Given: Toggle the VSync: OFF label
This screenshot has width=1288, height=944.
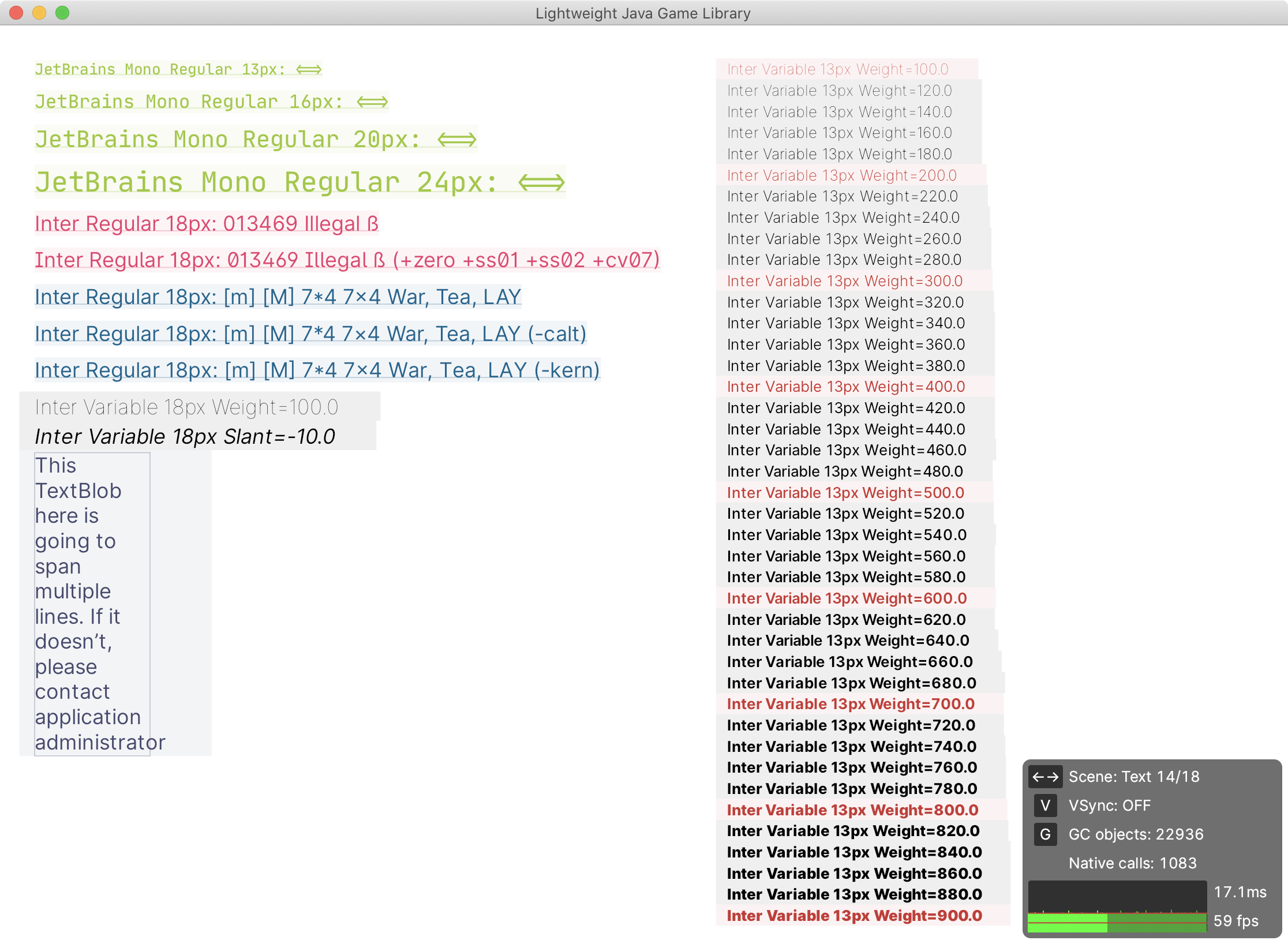Looking at the screenshot, I should pyautogui.click(x=1109, y=806).
